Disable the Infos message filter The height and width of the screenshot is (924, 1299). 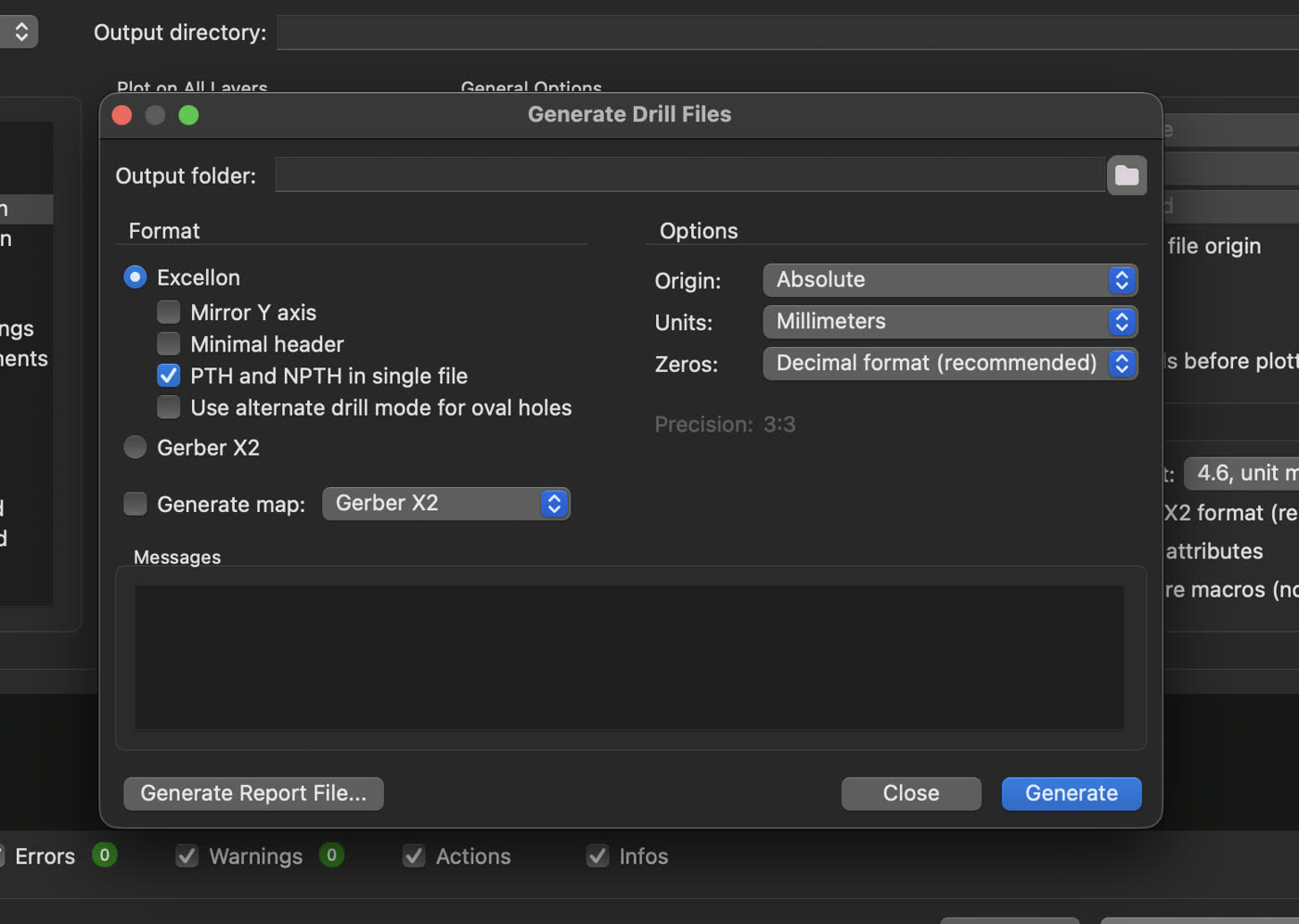[598, 855]
